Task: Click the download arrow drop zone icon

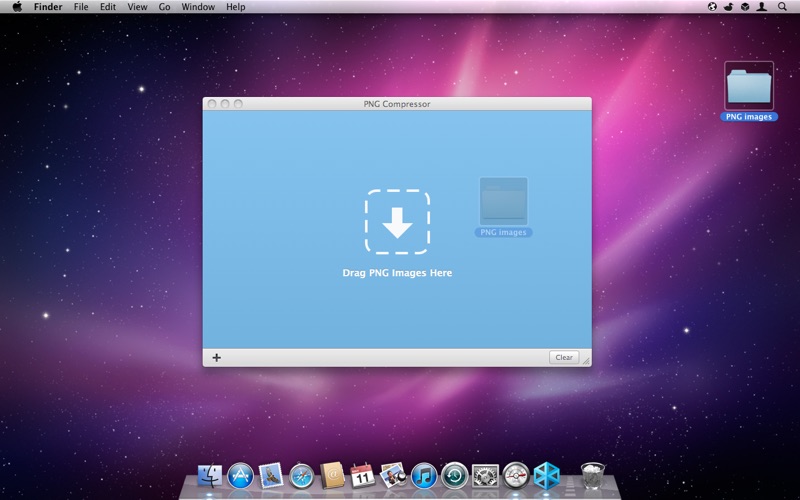Action: 397,222
